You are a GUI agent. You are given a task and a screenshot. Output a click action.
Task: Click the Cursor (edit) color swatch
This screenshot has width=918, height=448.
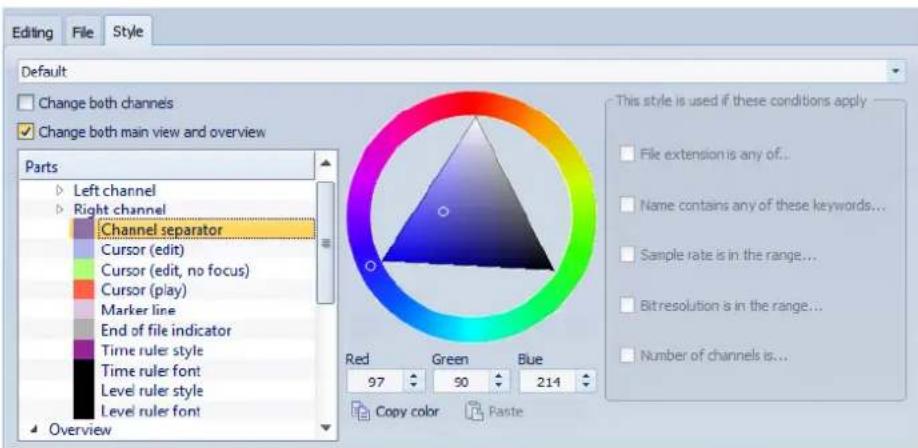pyautogui.click(x=84, y=249)
